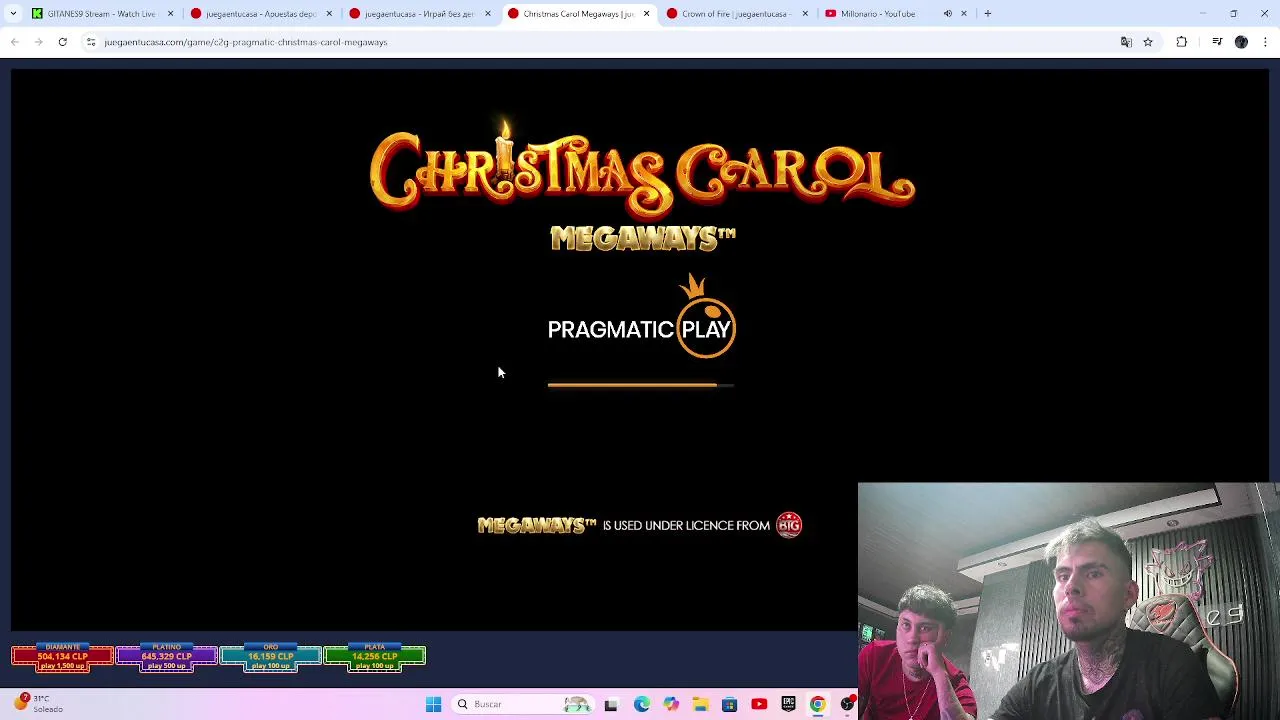1280x720 pixels.
Task: Launch Microsoft Edge from the taskbar
Action: pos(641,704)
